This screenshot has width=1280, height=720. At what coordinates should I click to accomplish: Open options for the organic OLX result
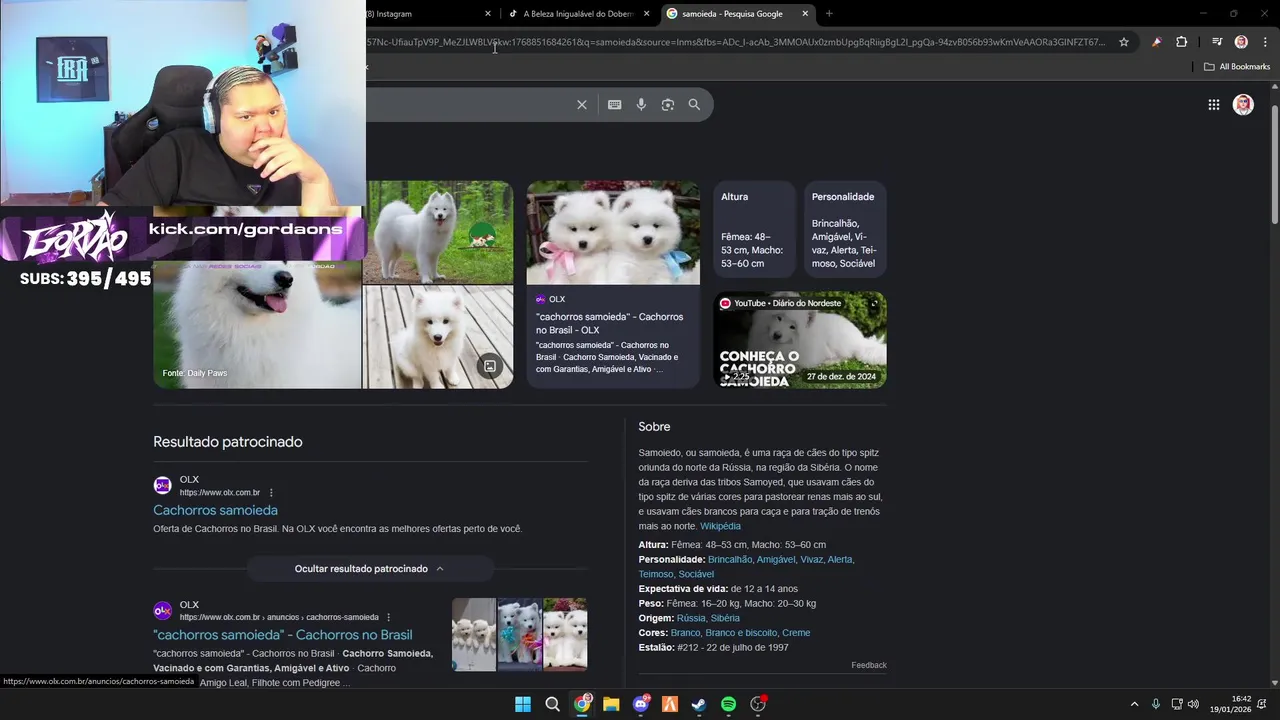pos(389,617)
